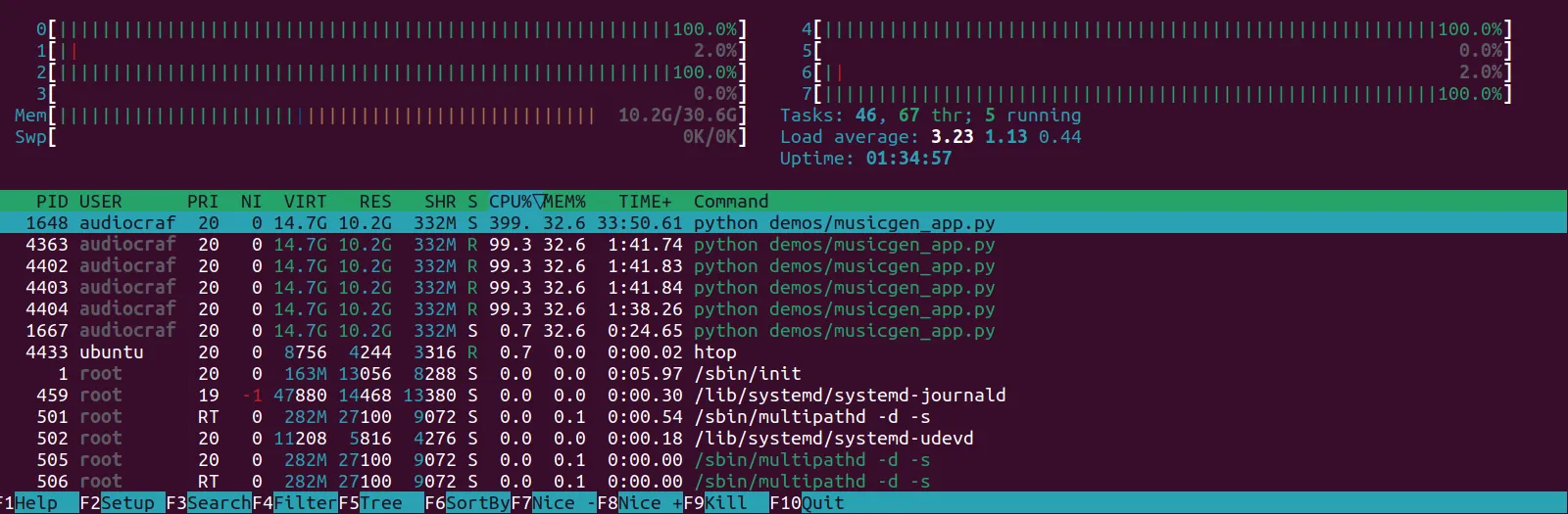Click the 47880 VIRT value

pos(300,396)
